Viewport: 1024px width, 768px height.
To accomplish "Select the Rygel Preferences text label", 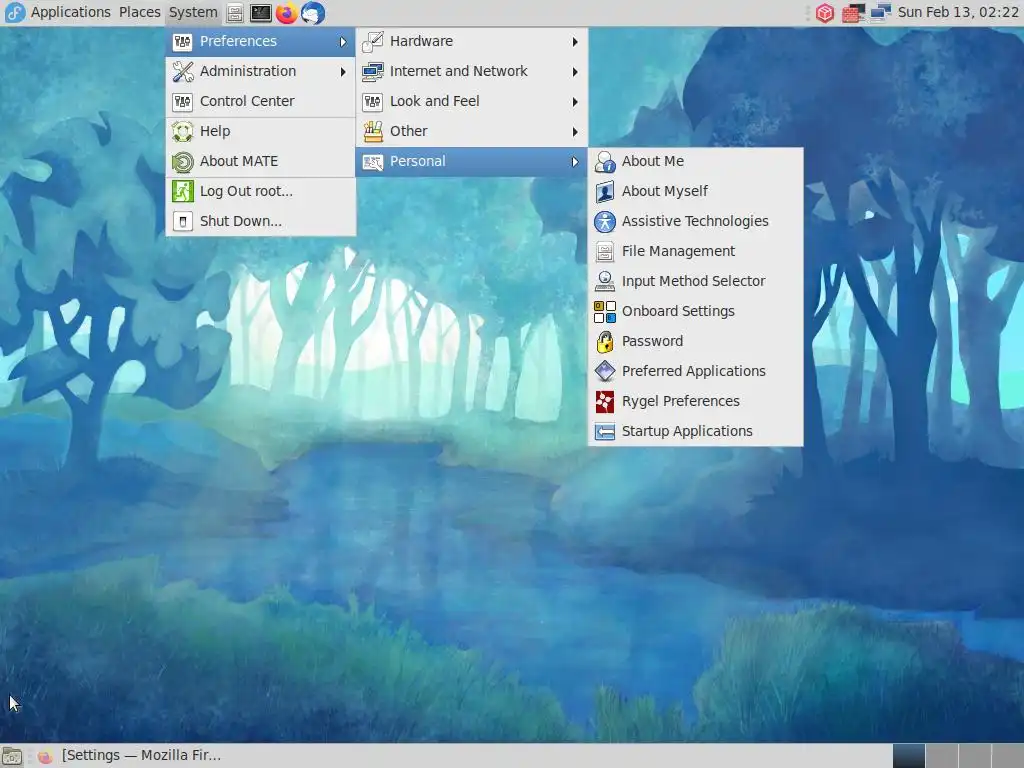I will [x=680, y=402].
